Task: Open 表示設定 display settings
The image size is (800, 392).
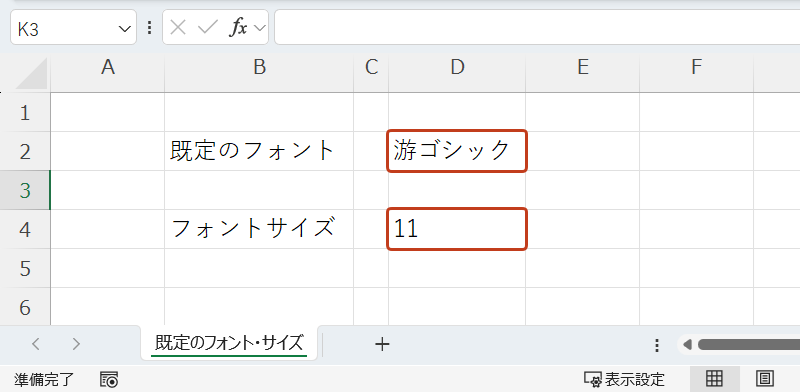Action: 624,379
